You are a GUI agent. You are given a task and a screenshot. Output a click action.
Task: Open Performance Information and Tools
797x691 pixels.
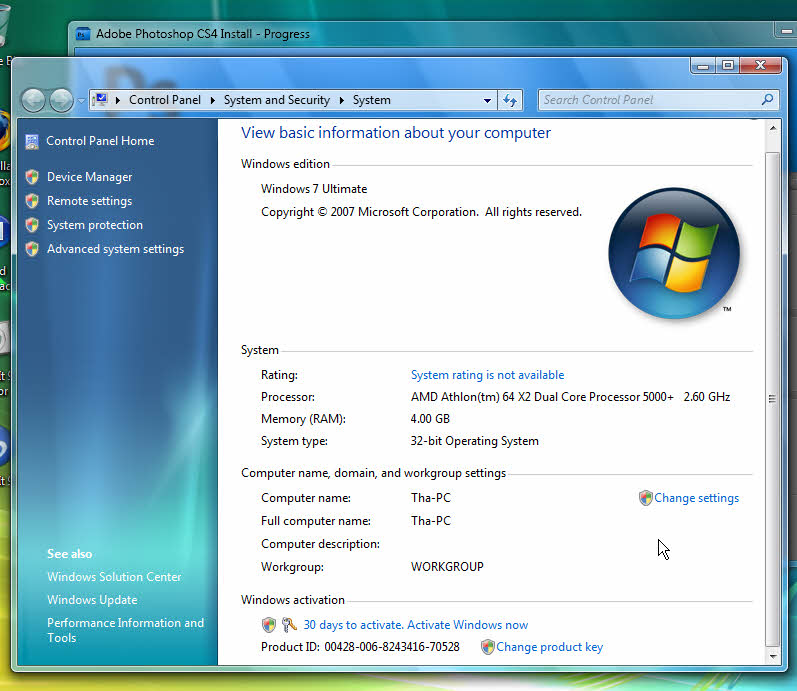(126, 630)
